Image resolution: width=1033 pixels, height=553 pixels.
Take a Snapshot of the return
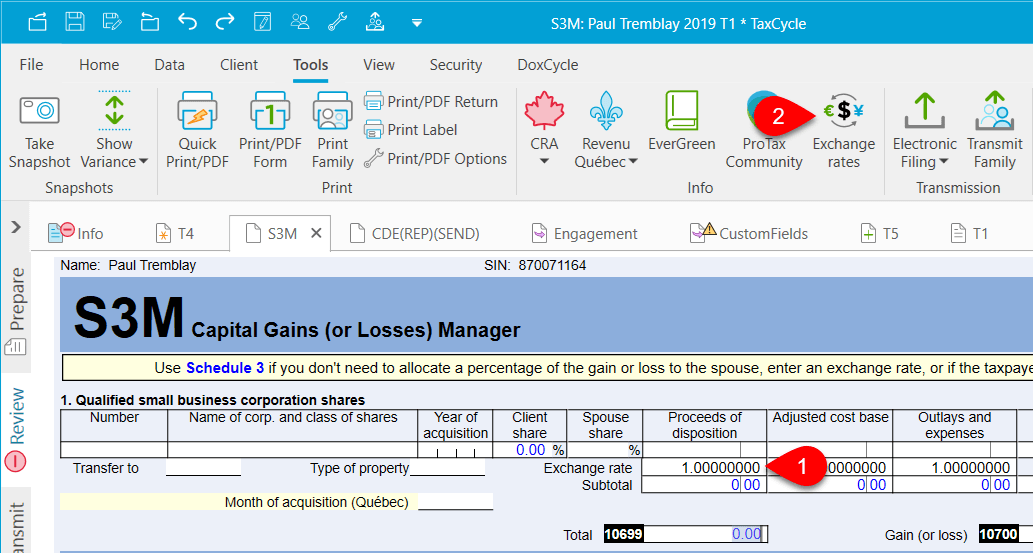(40, 132)
